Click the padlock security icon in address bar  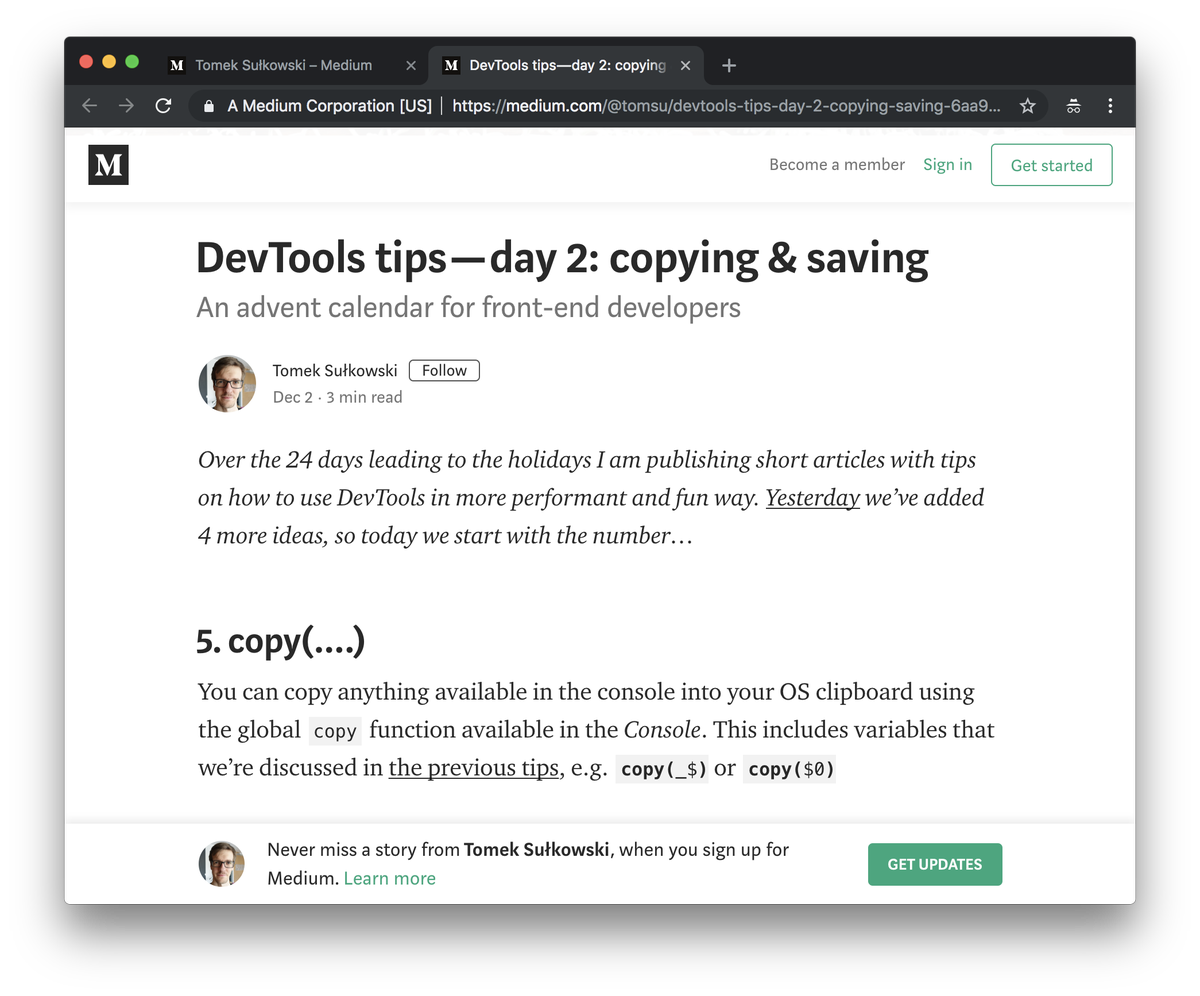[208, 106]
